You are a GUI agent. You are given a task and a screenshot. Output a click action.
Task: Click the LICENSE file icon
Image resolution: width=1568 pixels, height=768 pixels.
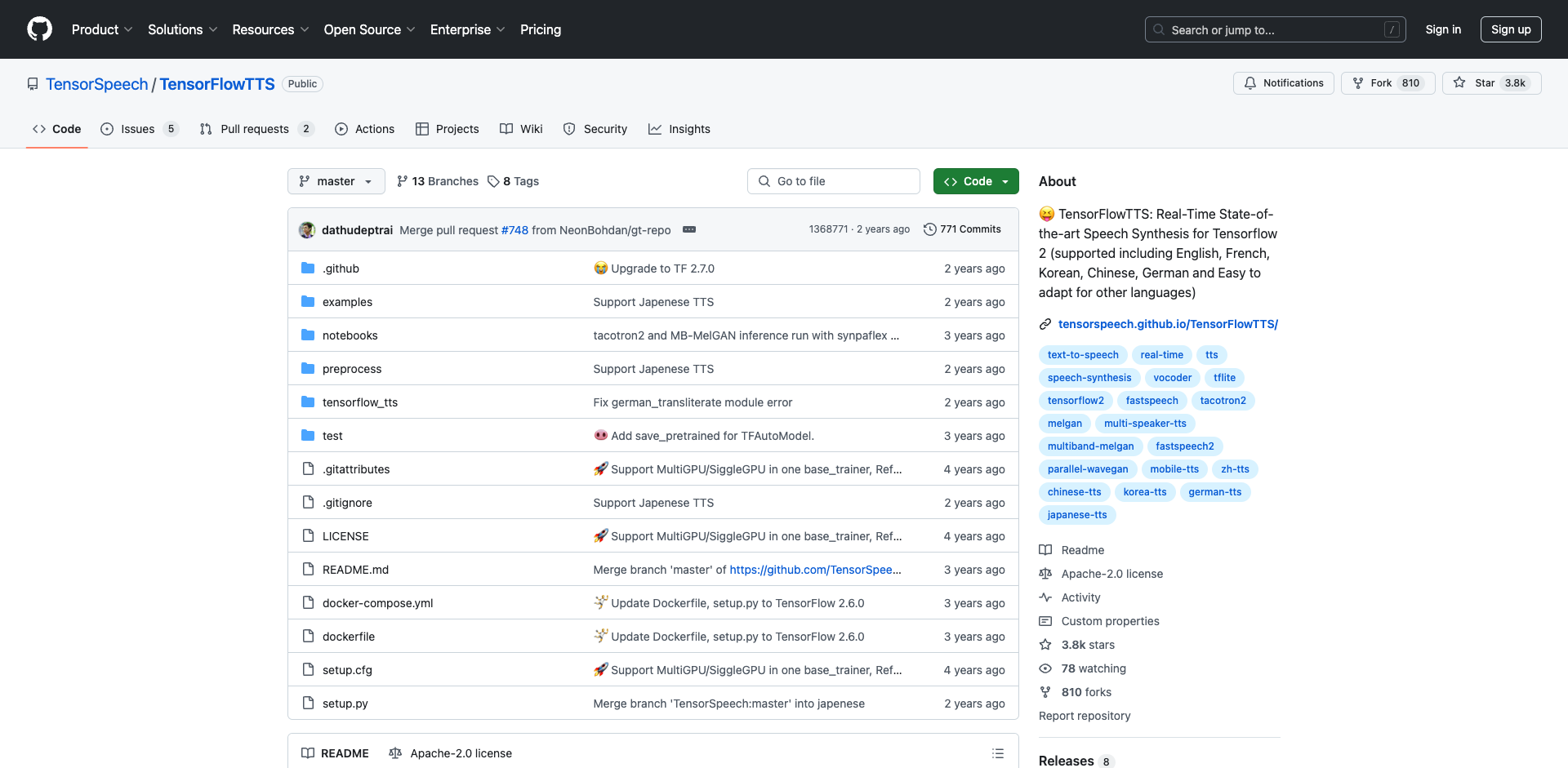308,536
